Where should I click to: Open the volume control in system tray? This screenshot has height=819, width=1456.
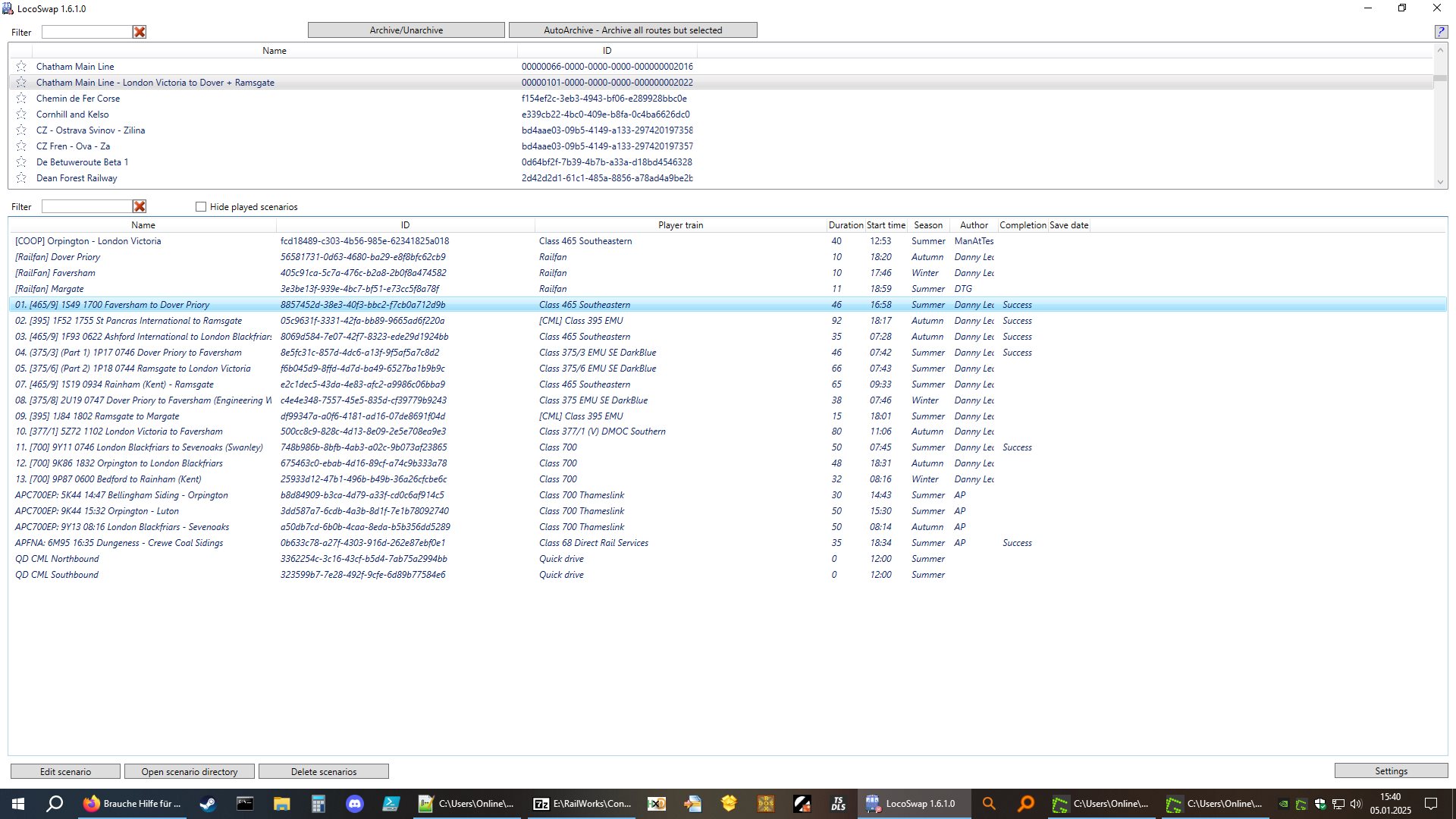click(x=1356, y=804)
